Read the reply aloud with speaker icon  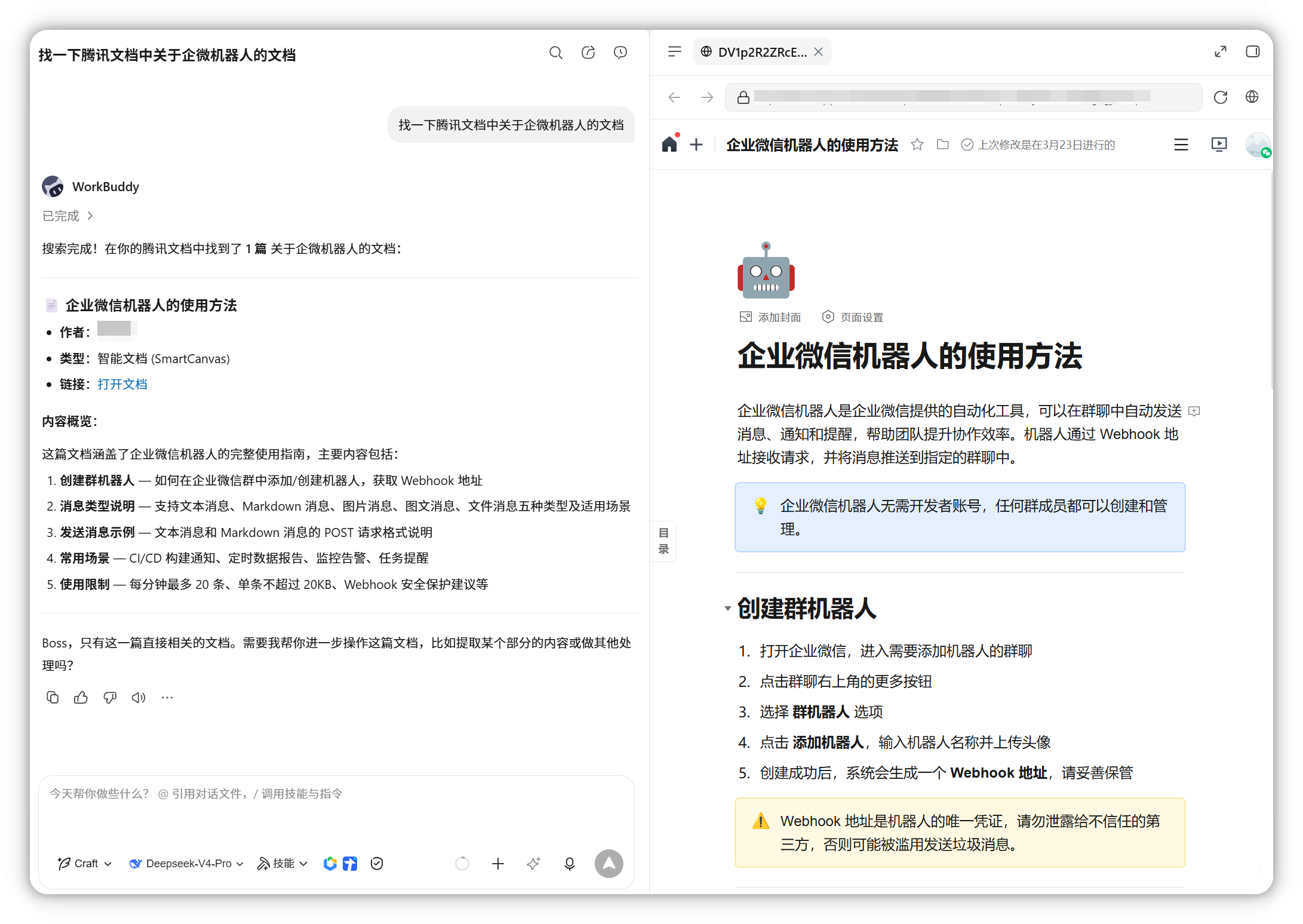[x=139, y=697]
